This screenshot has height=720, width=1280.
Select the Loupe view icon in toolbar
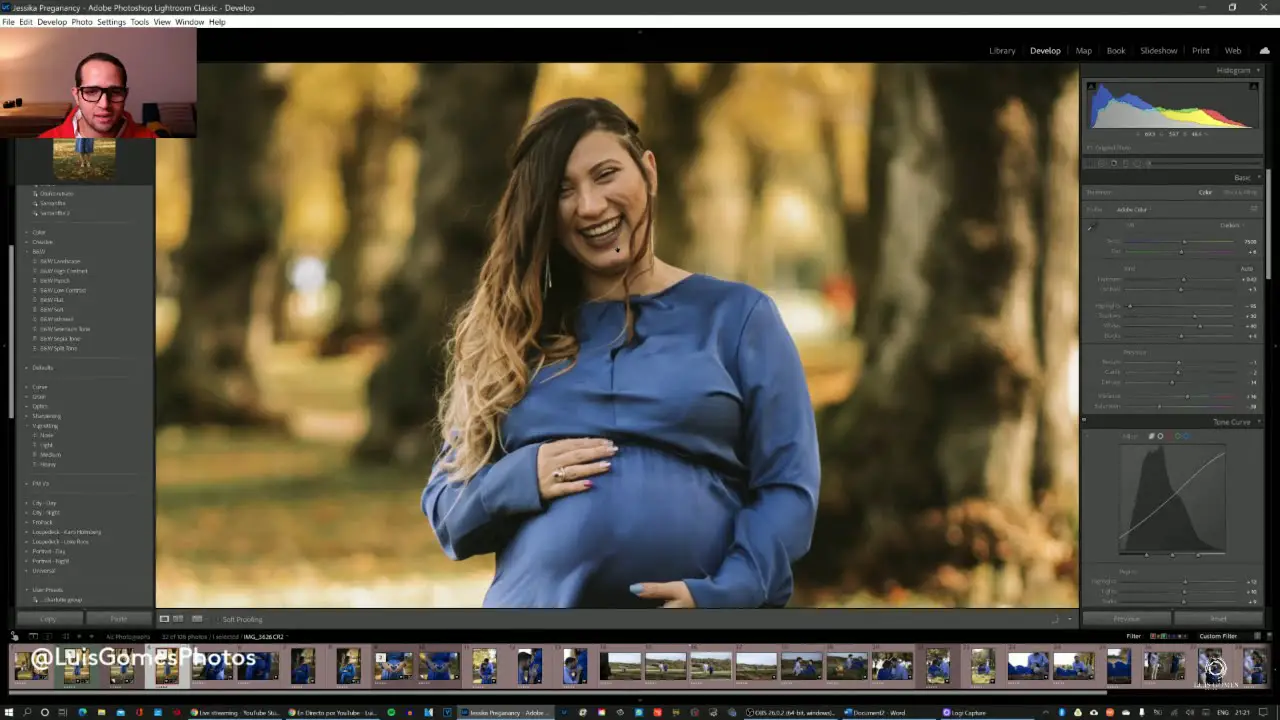point(165,619)
